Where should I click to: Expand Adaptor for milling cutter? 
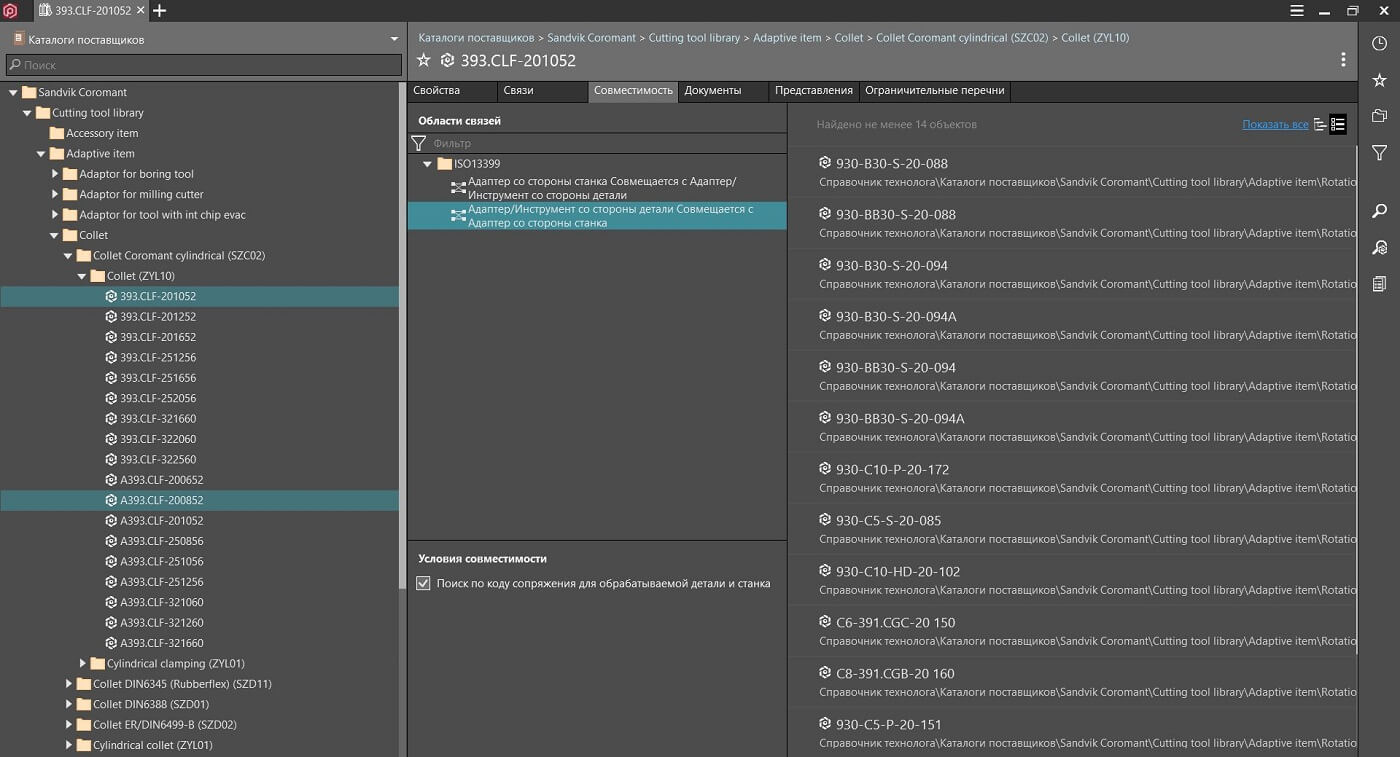[x=55, y=194]
